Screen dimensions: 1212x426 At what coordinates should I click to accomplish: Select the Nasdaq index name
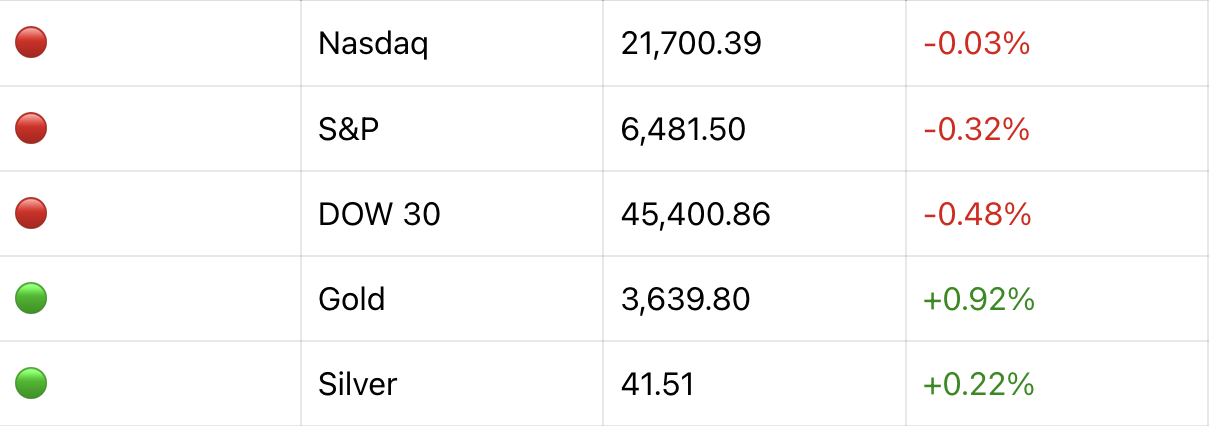[373, 44]
